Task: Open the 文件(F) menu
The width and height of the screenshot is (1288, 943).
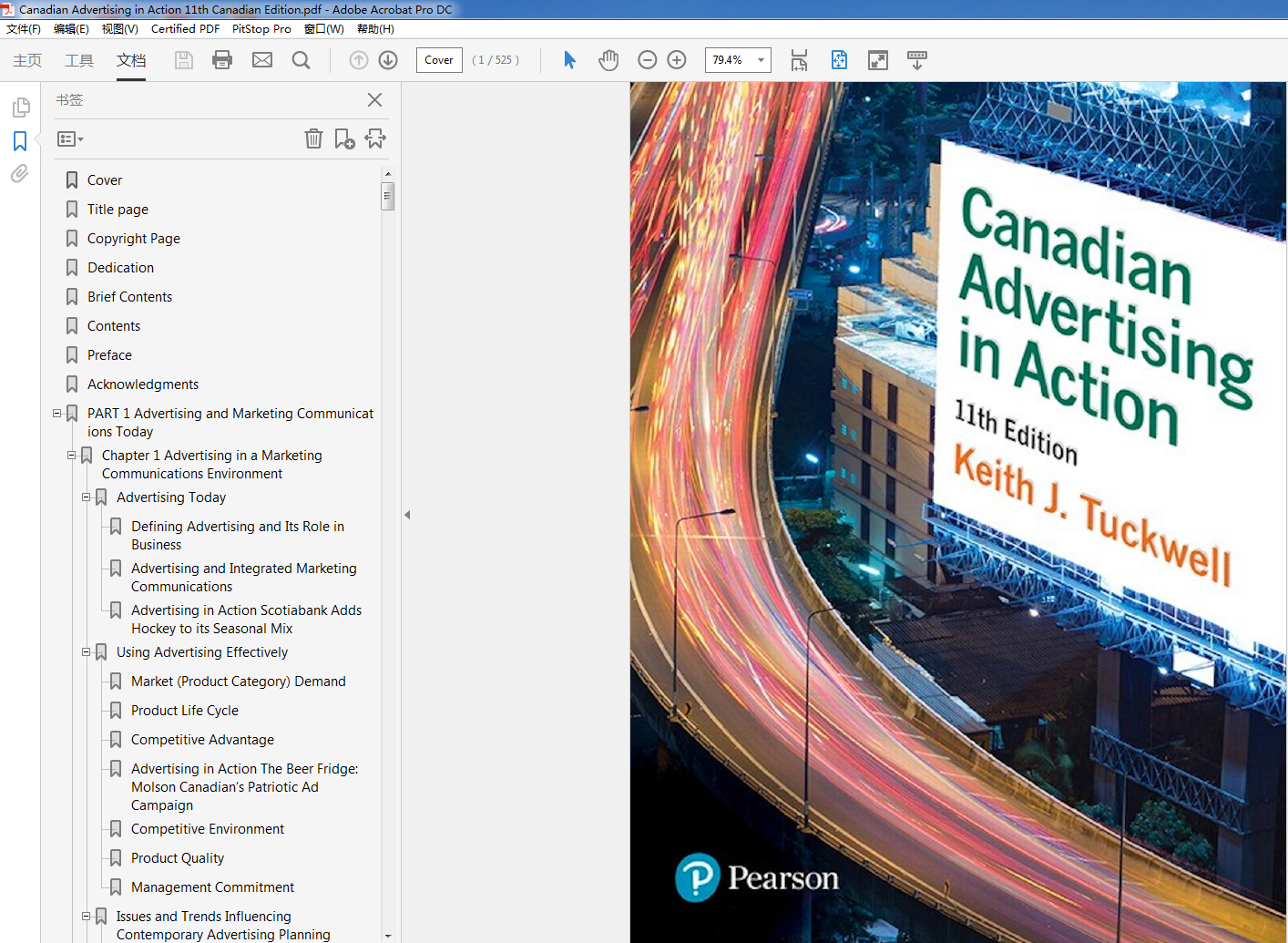Action: tap(24, 29)
